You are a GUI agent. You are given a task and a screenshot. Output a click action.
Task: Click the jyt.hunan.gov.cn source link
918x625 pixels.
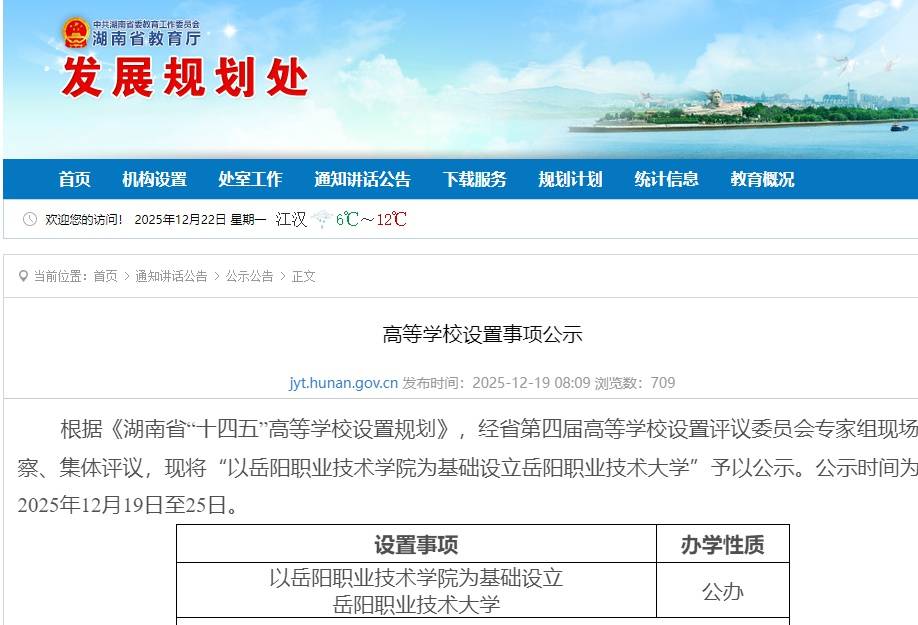tap(344, 383)
